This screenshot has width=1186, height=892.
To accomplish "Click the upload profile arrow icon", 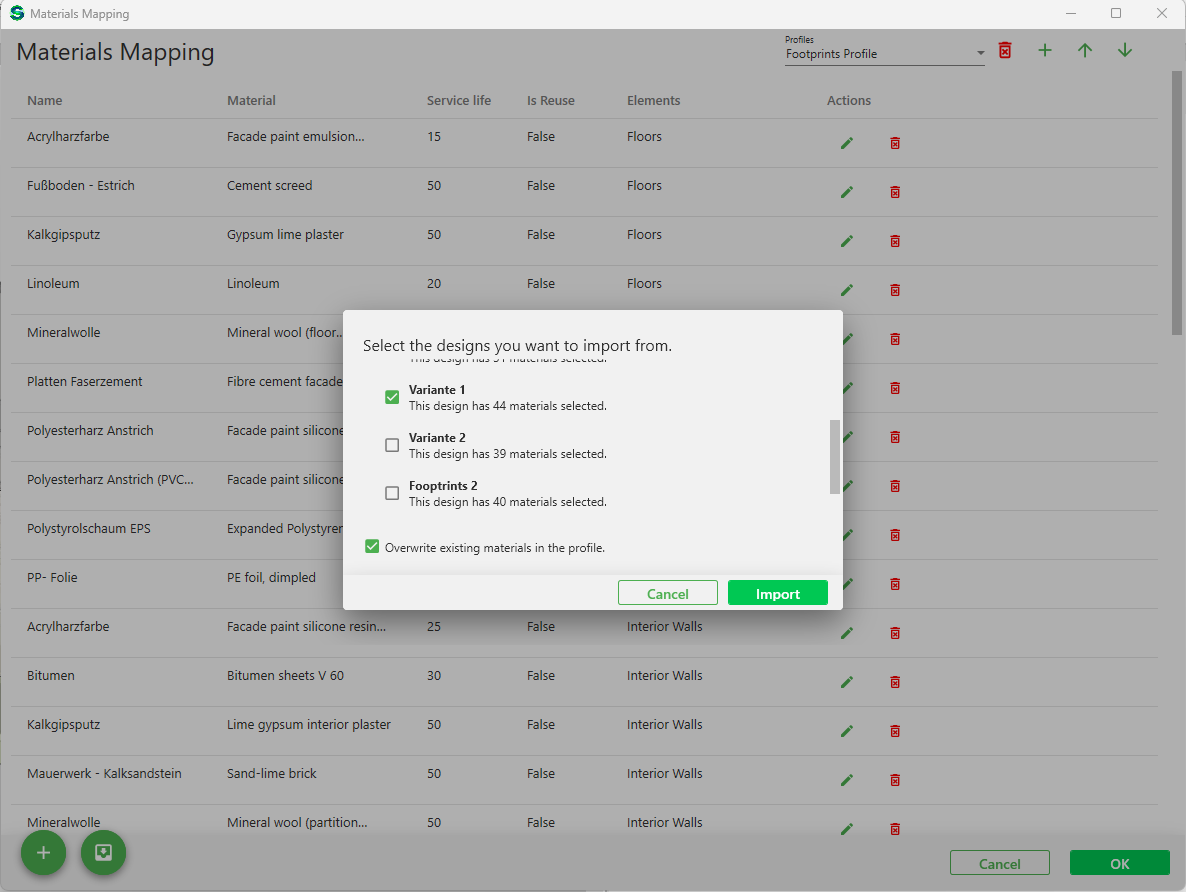I will (x=1085, y=50).
